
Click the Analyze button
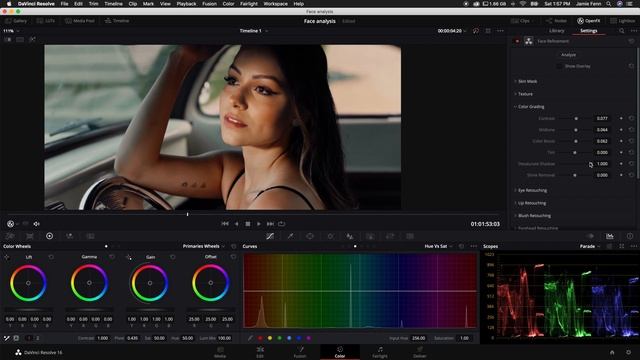click(568, 55)
